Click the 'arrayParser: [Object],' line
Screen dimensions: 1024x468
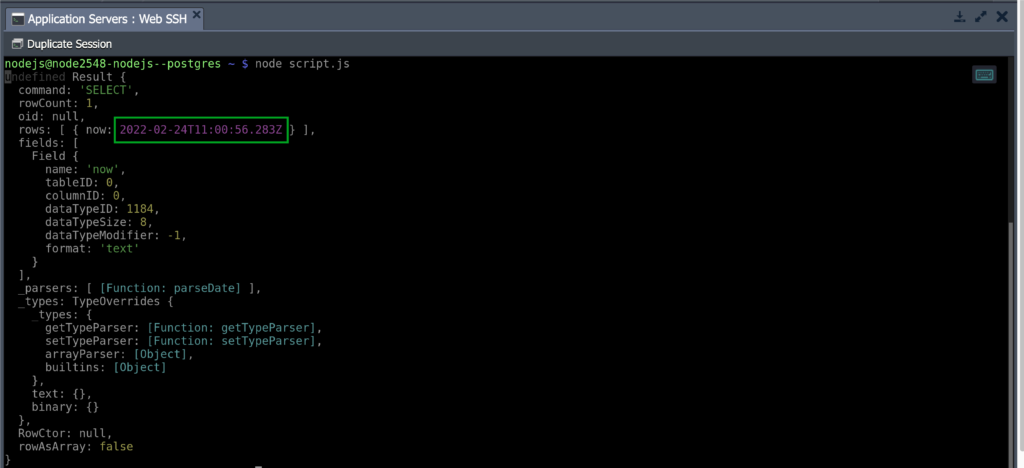click(119, 354)
